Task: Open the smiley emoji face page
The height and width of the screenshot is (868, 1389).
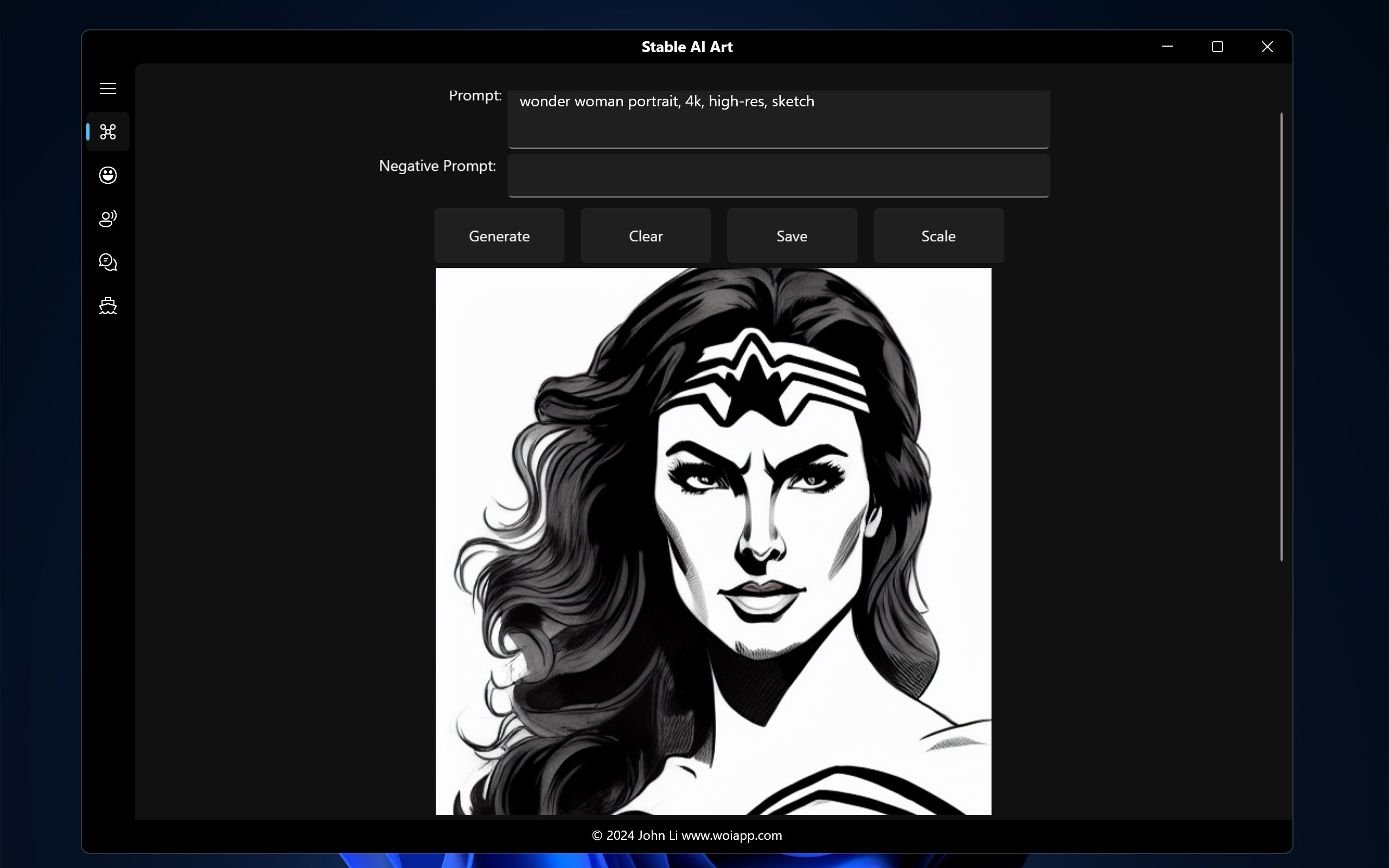Action: coord(108,175)
